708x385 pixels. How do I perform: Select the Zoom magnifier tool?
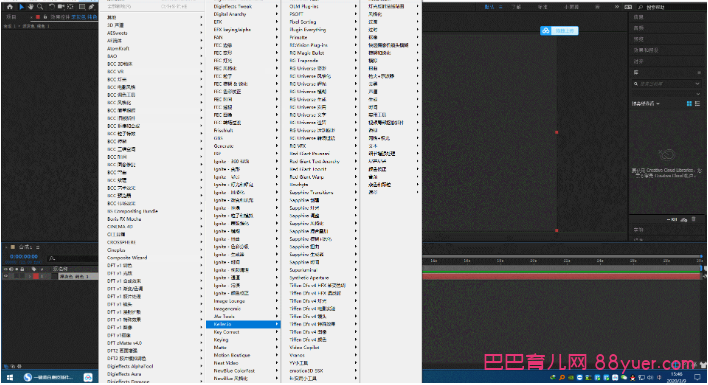click(x=40, y=7)
